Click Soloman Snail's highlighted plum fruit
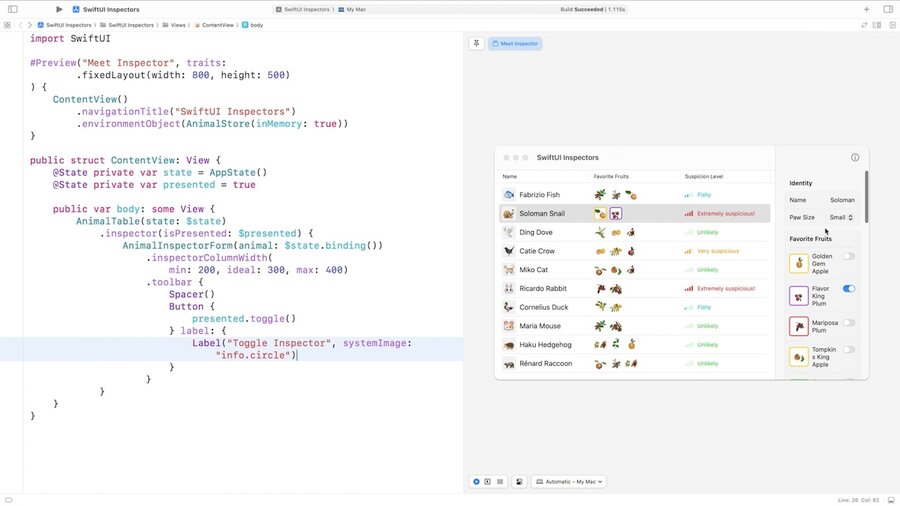The width and height of the screenshot is (900, 506). (615, 214)
